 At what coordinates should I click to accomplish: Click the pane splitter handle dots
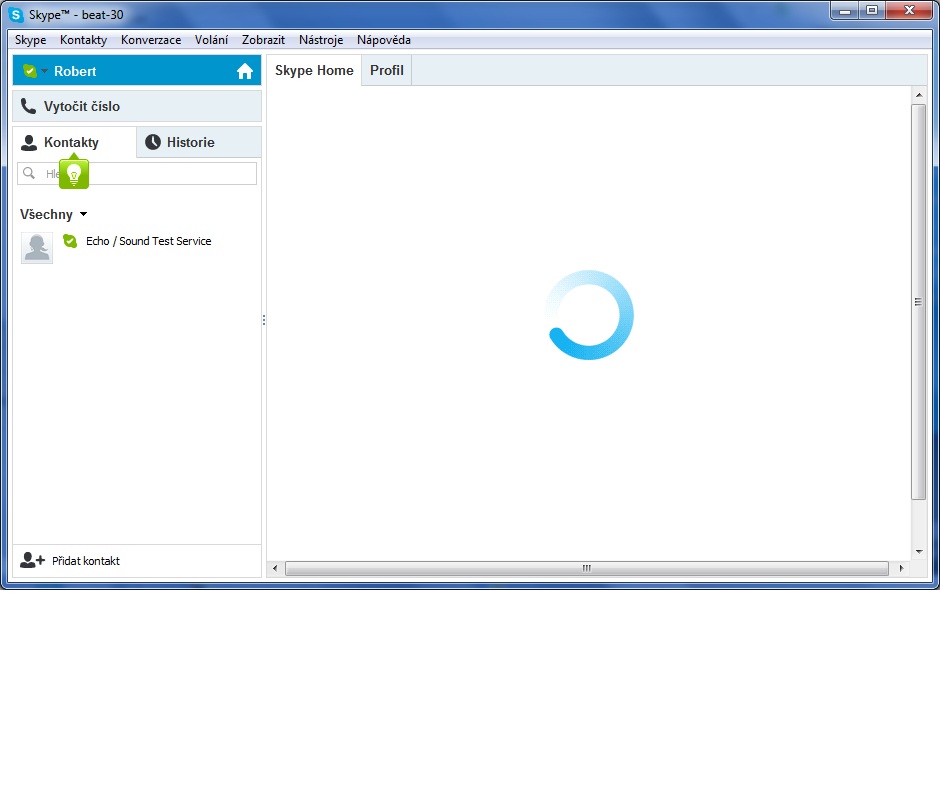click(264, 320)
